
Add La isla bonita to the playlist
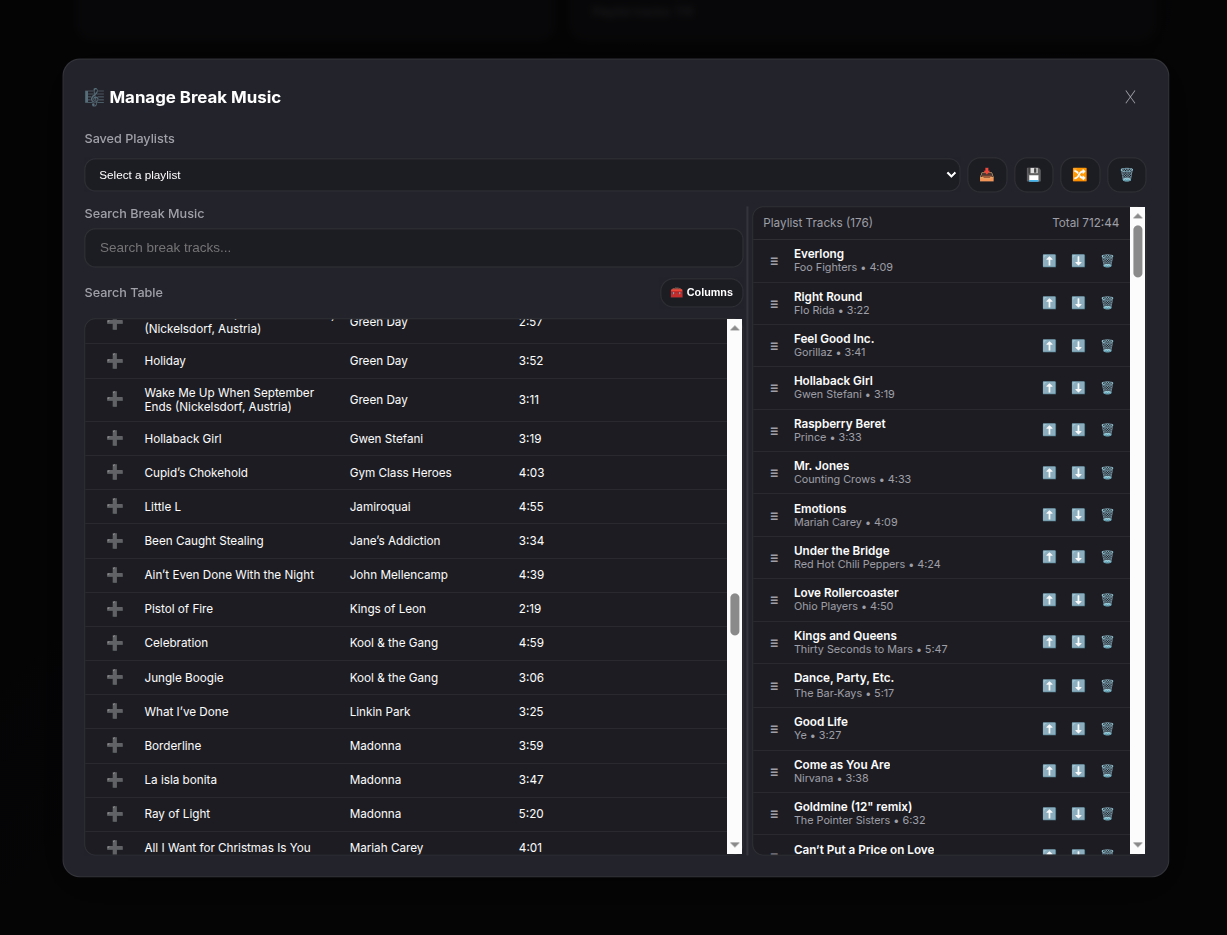point(115,779)
